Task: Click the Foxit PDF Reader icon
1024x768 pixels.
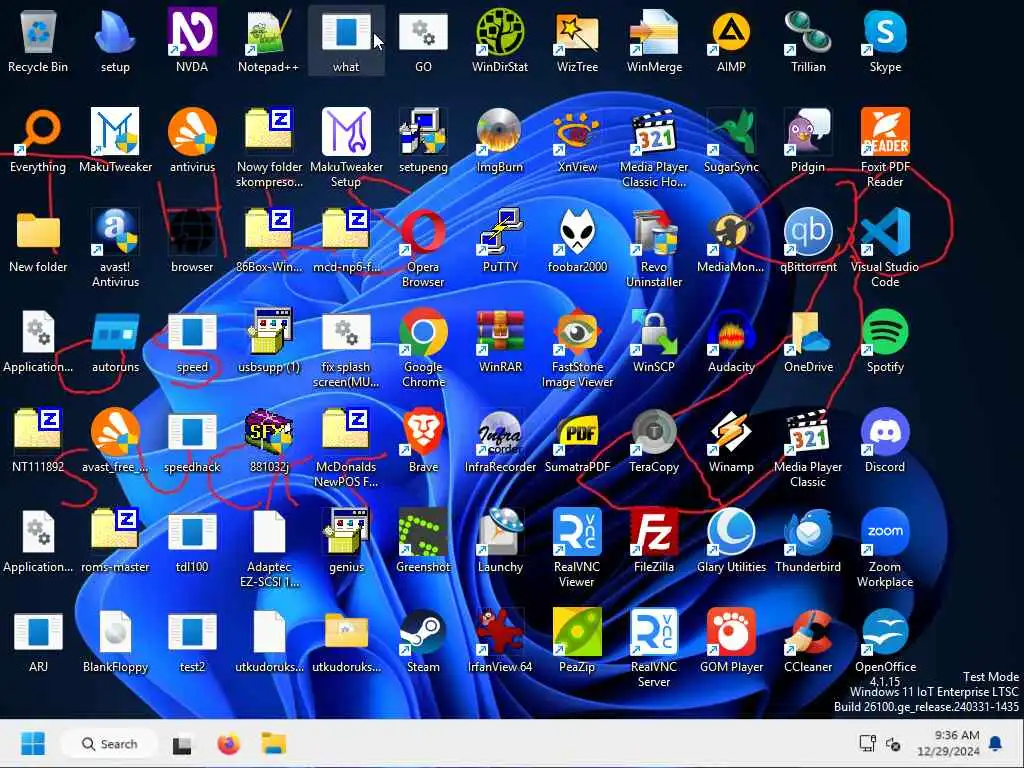Action: point(886,133)
